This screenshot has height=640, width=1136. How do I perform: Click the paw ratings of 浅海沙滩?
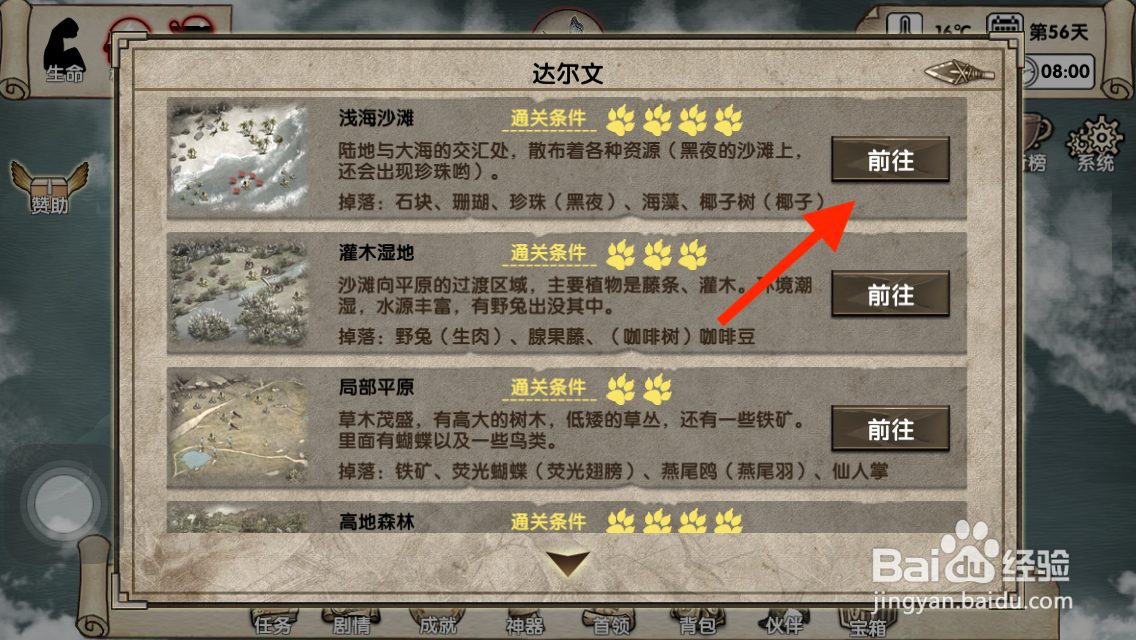[674, 120]
